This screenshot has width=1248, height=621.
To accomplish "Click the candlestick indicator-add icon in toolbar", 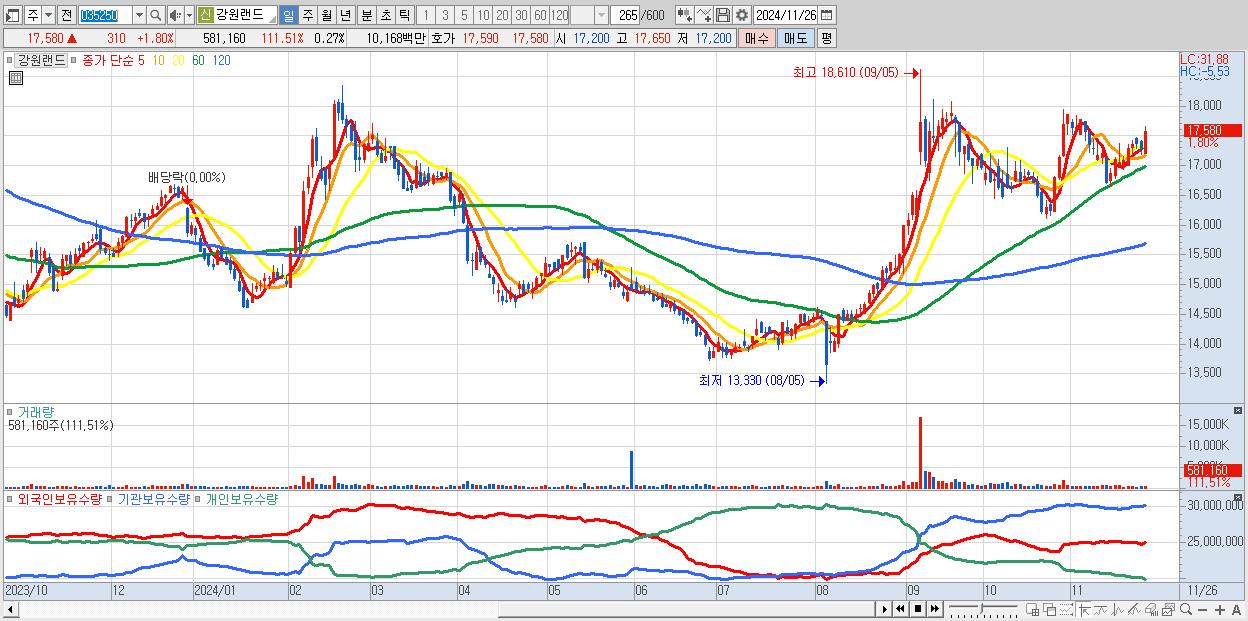I will (683, 15).
